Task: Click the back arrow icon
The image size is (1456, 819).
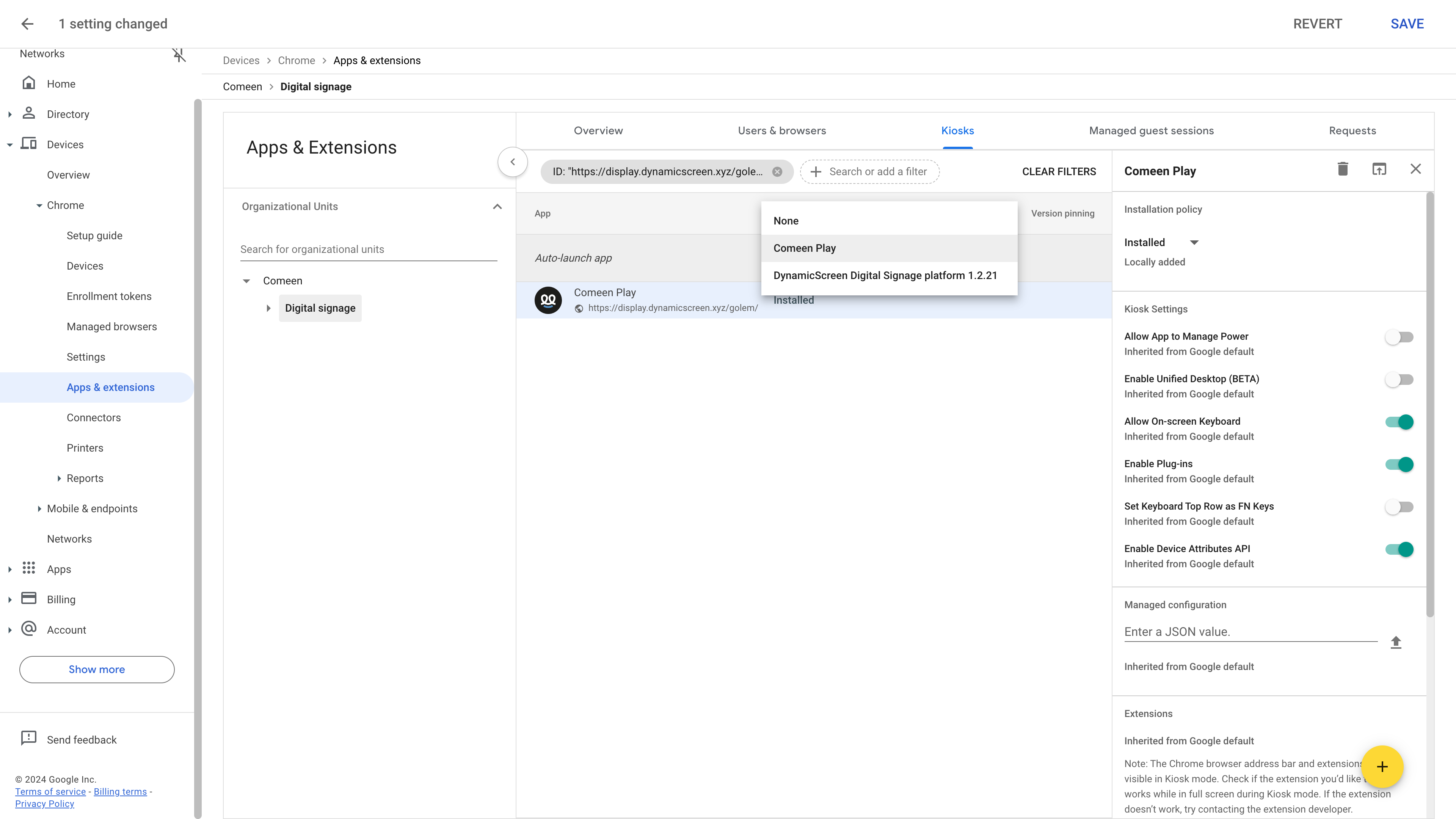Action: pyautogui.click(x=27, y=24)
